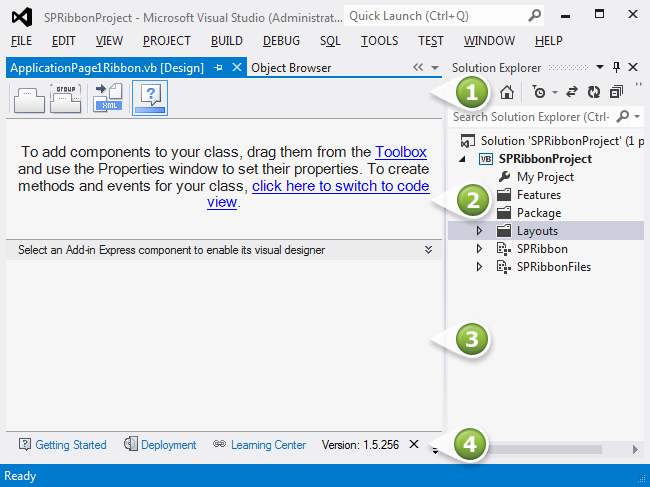Image resolution: width=650 pixels, height=487 pixels.
Task: Click the Solution Explorer toolbar overflow chevron
Action: [x=638, y=85]
